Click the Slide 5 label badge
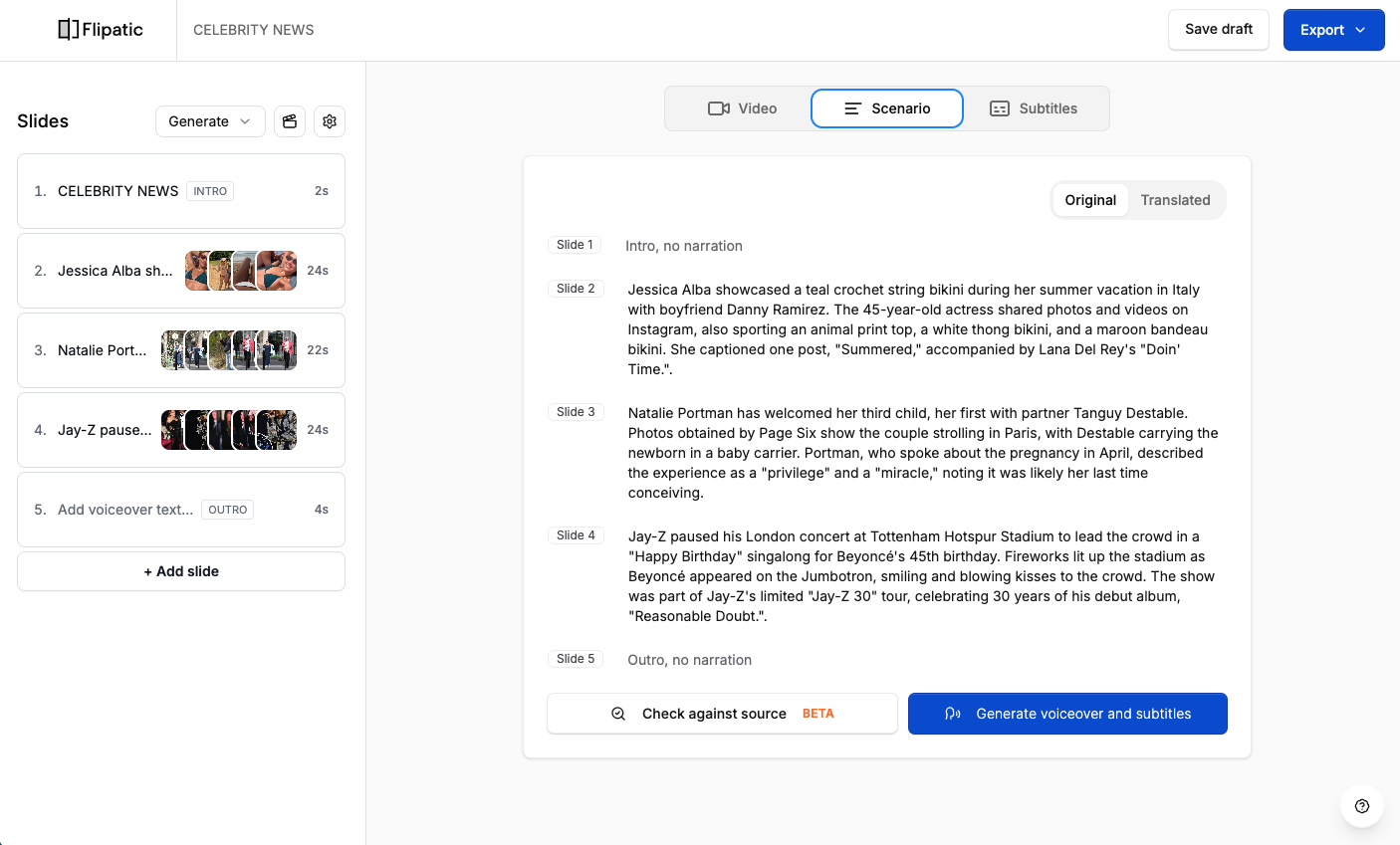The width and height of the screenshot is (1400, 845). click(x=576, y=659)
